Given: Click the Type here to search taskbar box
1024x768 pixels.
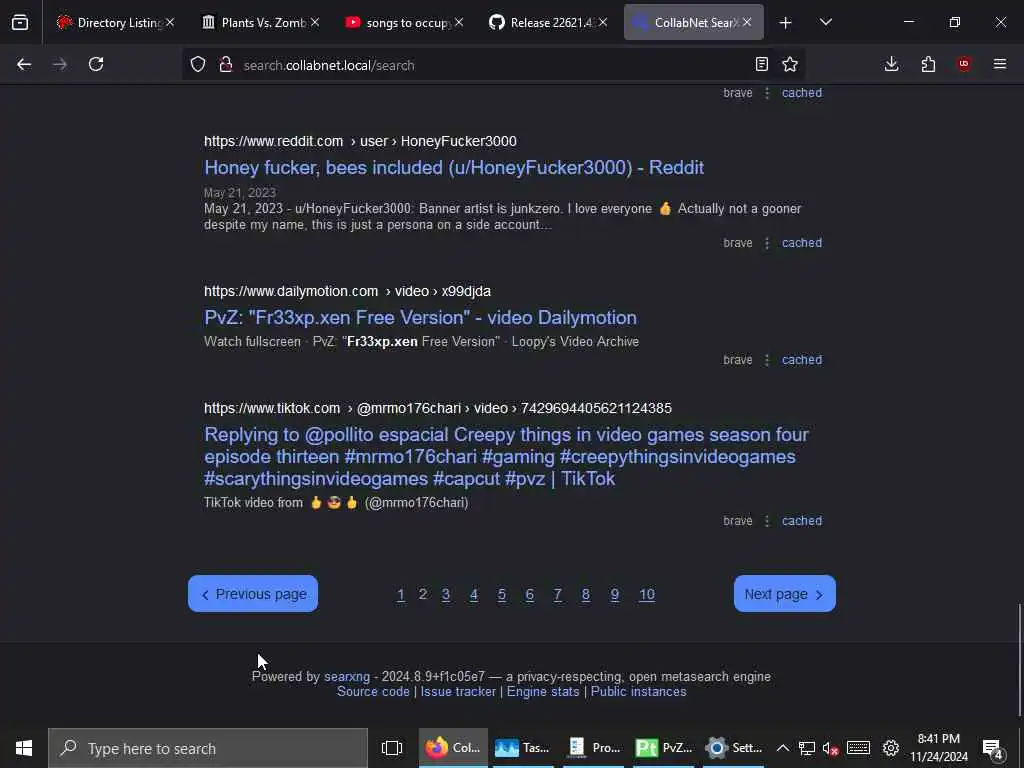Looking at the screenshot, I should (208, 748).
